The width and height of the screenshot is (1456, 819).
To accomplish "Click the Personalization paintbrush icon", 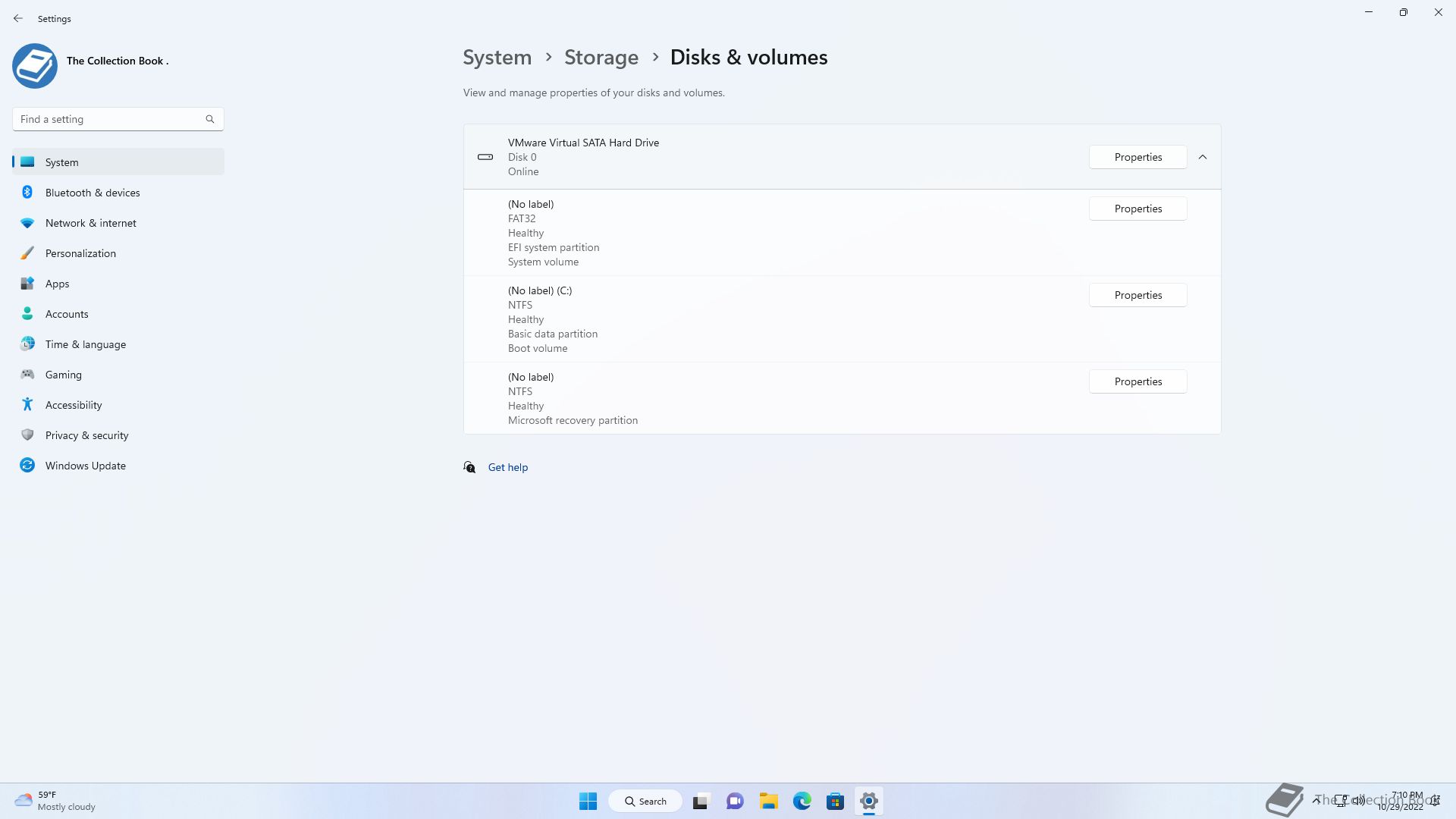I will (x=27, y=253).
